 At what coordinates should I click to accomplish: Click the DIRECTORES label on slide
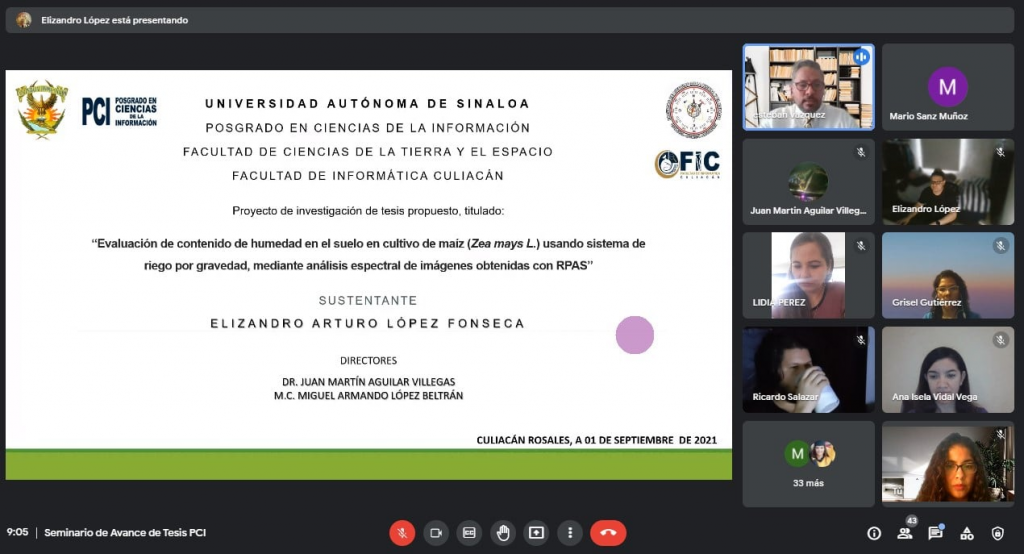coord(368,361)
